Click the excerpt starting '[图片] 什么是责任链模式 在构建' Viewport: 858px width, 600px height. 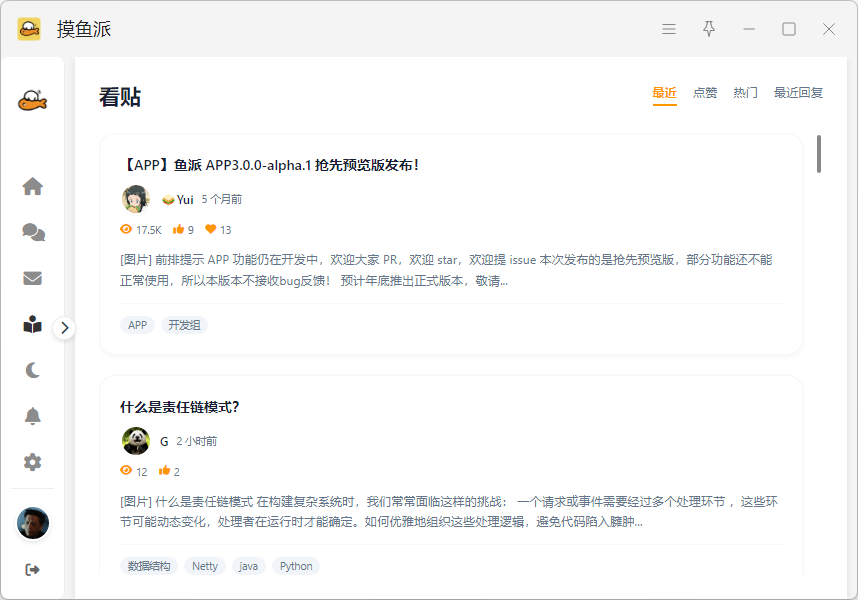coord(449,511)
